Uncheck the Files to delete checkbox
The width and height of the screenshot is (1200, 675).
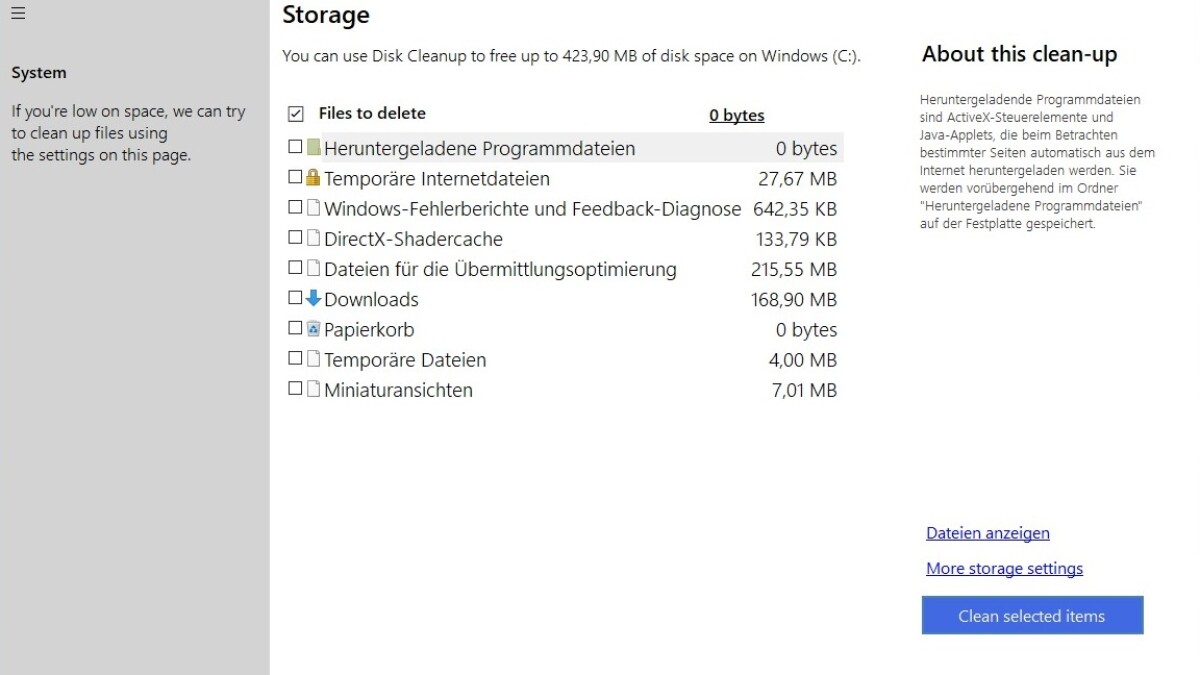coord(295,114)
